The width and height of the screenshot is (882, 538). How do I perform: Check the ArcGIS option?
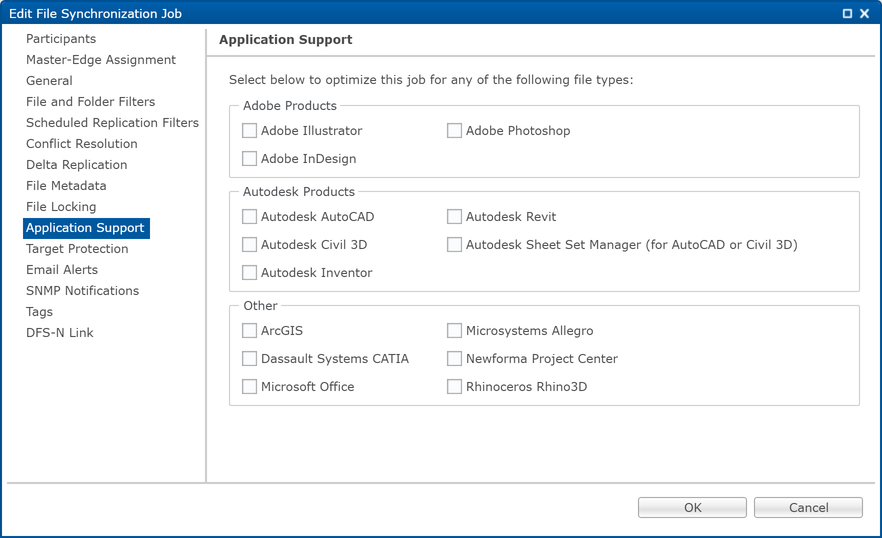249,331
